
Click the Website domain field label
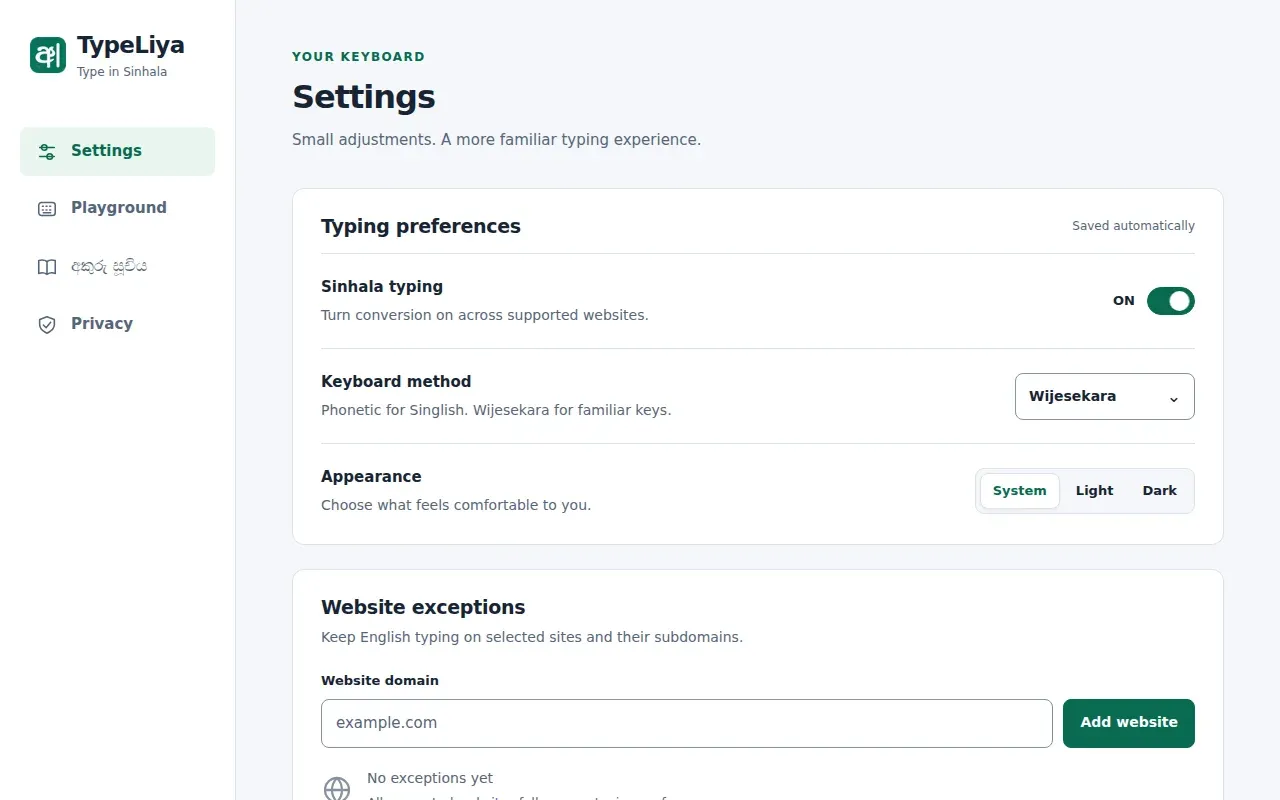click(x=380, y=681)
